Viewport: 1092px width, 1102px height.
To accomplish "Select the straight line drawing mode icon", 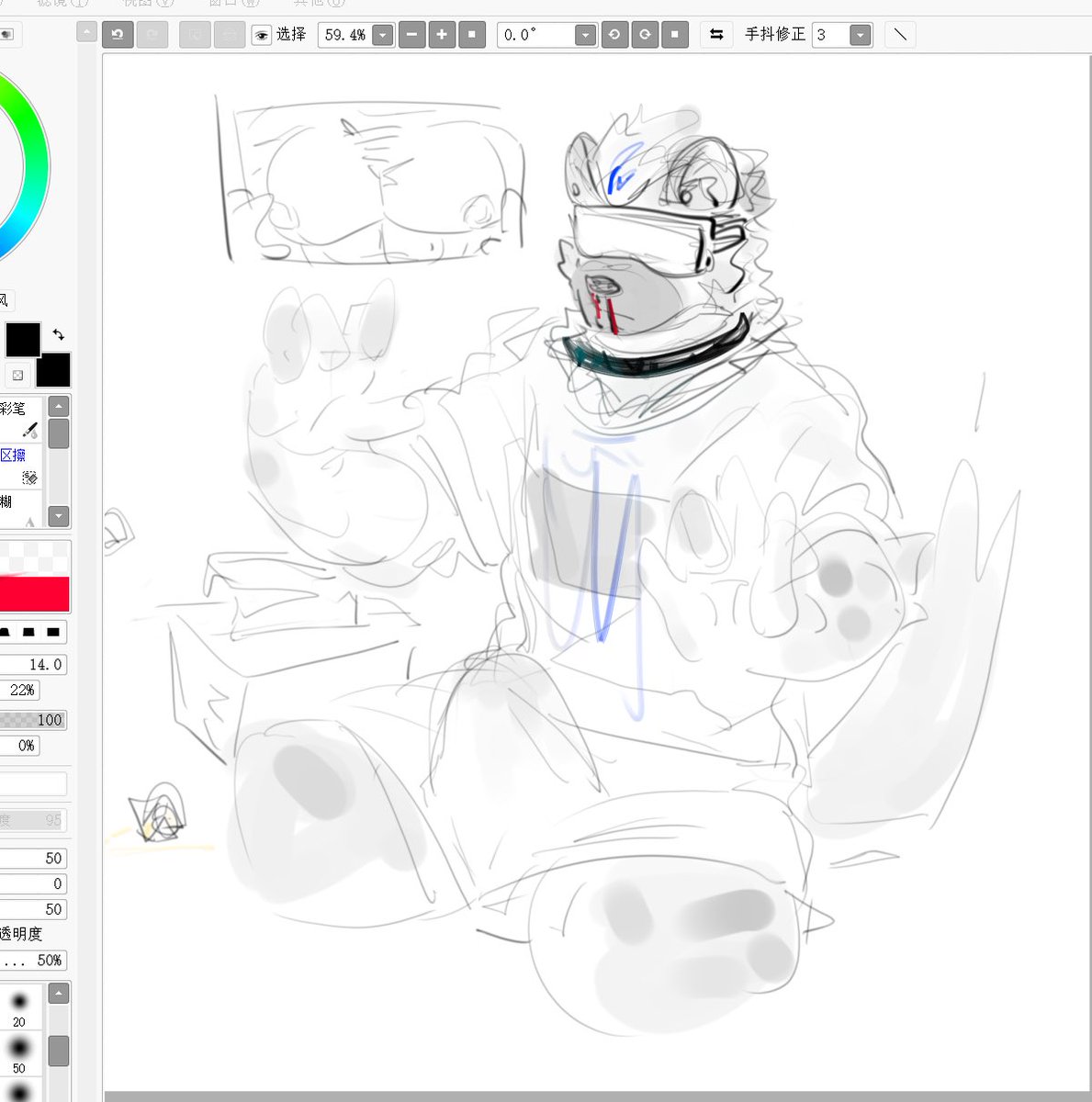I will [x=900, y=35].
